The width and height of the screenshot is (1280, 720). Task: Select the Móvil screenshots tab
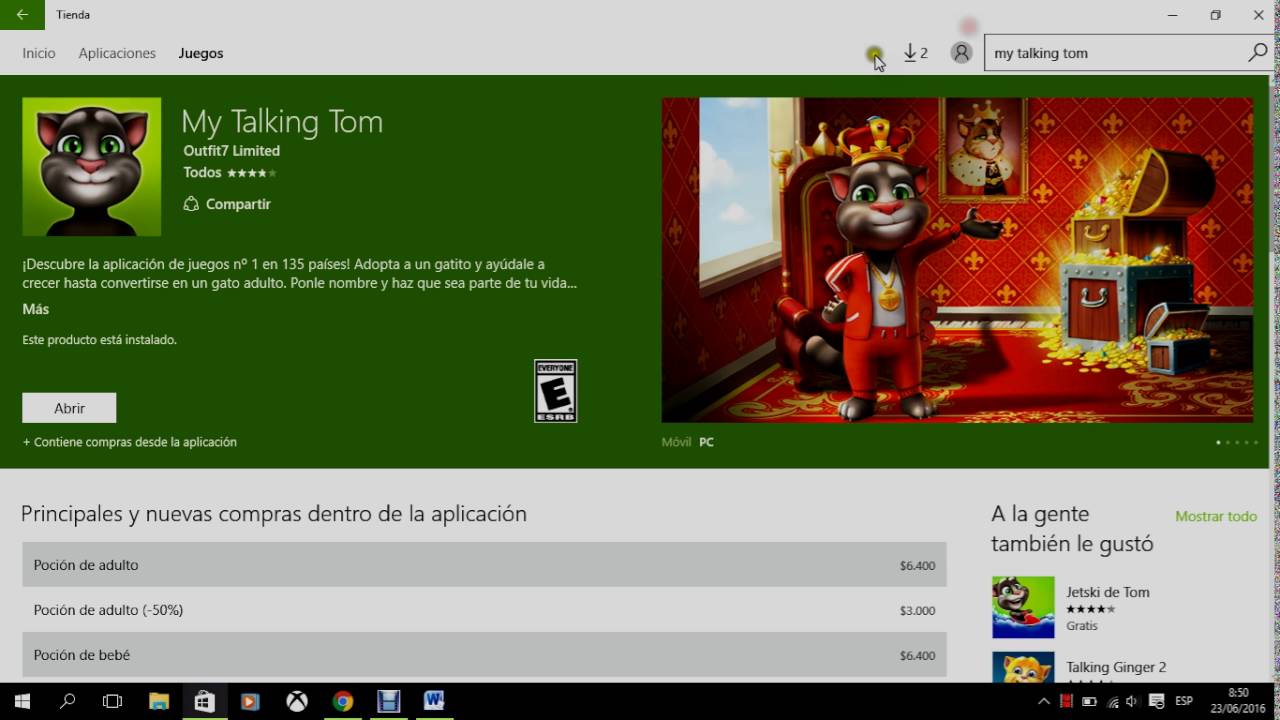coord(676,442)
